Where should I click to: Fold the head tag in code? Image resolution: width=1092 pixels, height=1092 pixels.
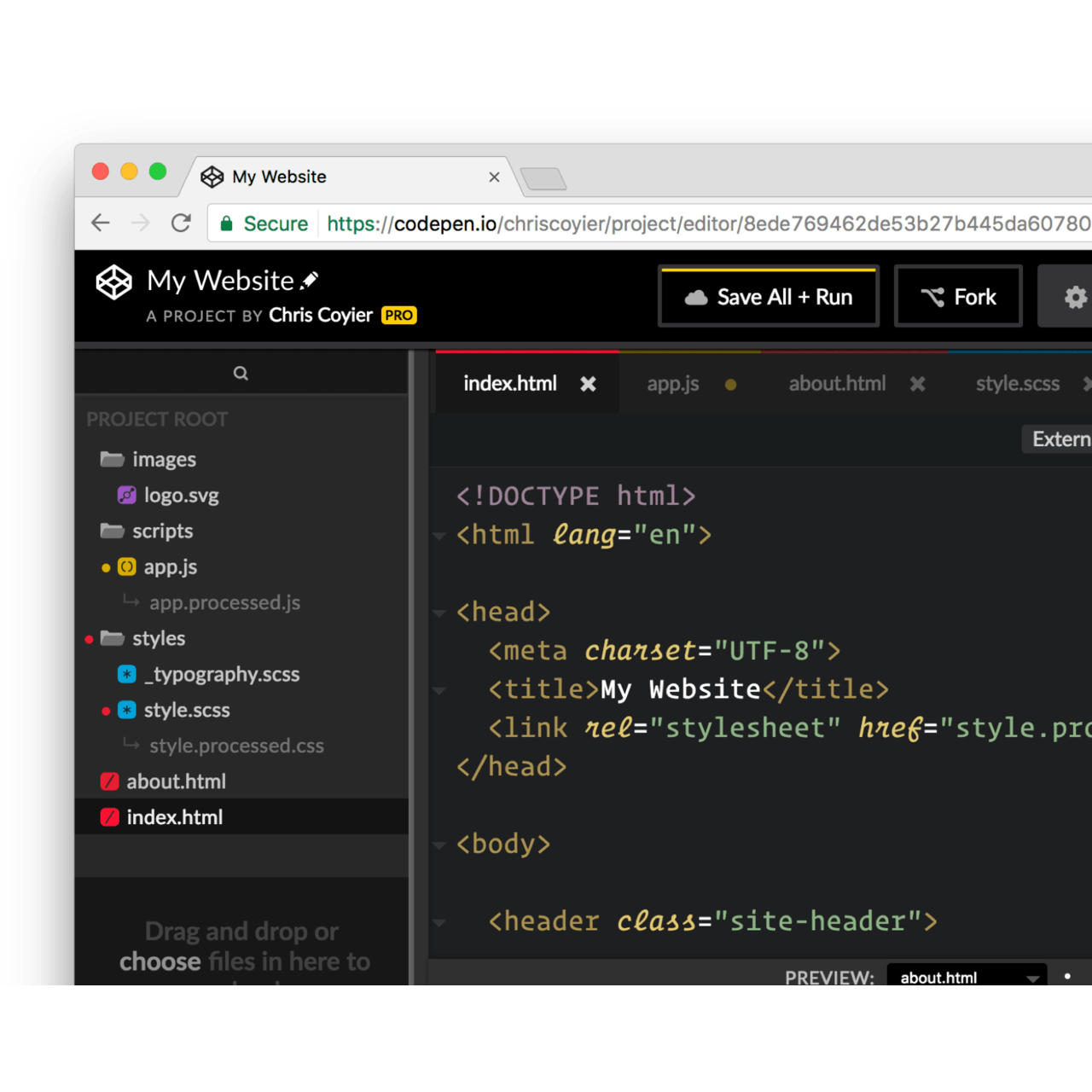[x=439, y=613]
